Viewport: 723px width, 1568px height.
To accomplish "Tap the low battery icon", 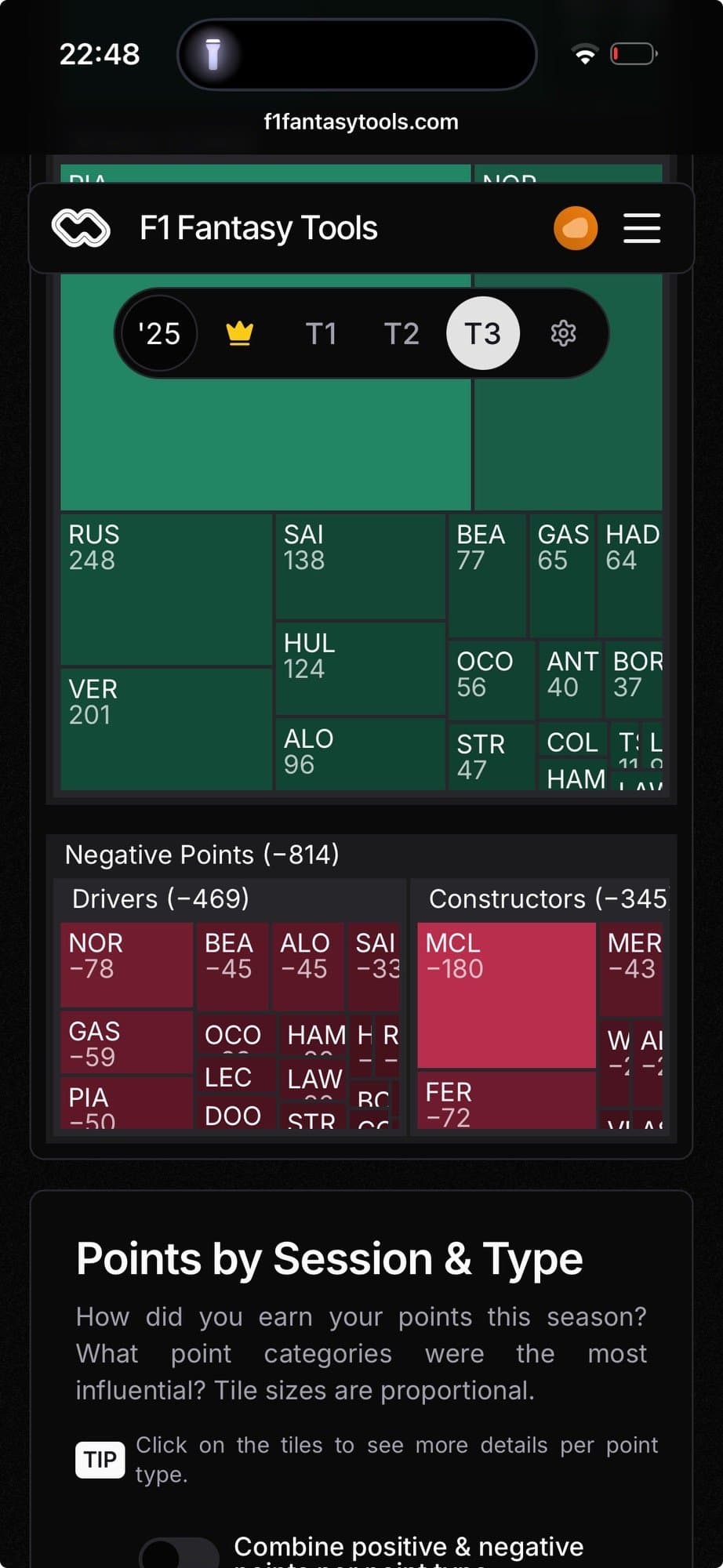I will tap(634, 54).
